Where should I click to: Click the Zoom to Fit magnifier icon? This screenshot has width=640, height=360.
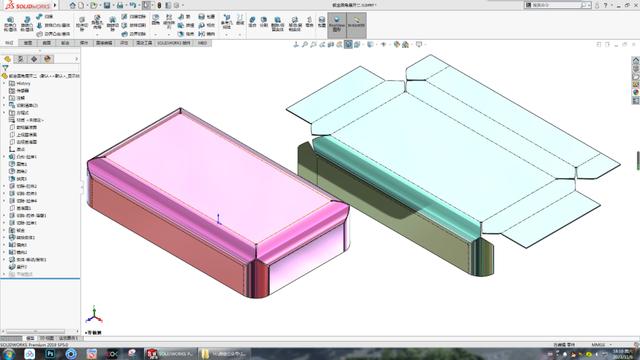tap(305, 44)
